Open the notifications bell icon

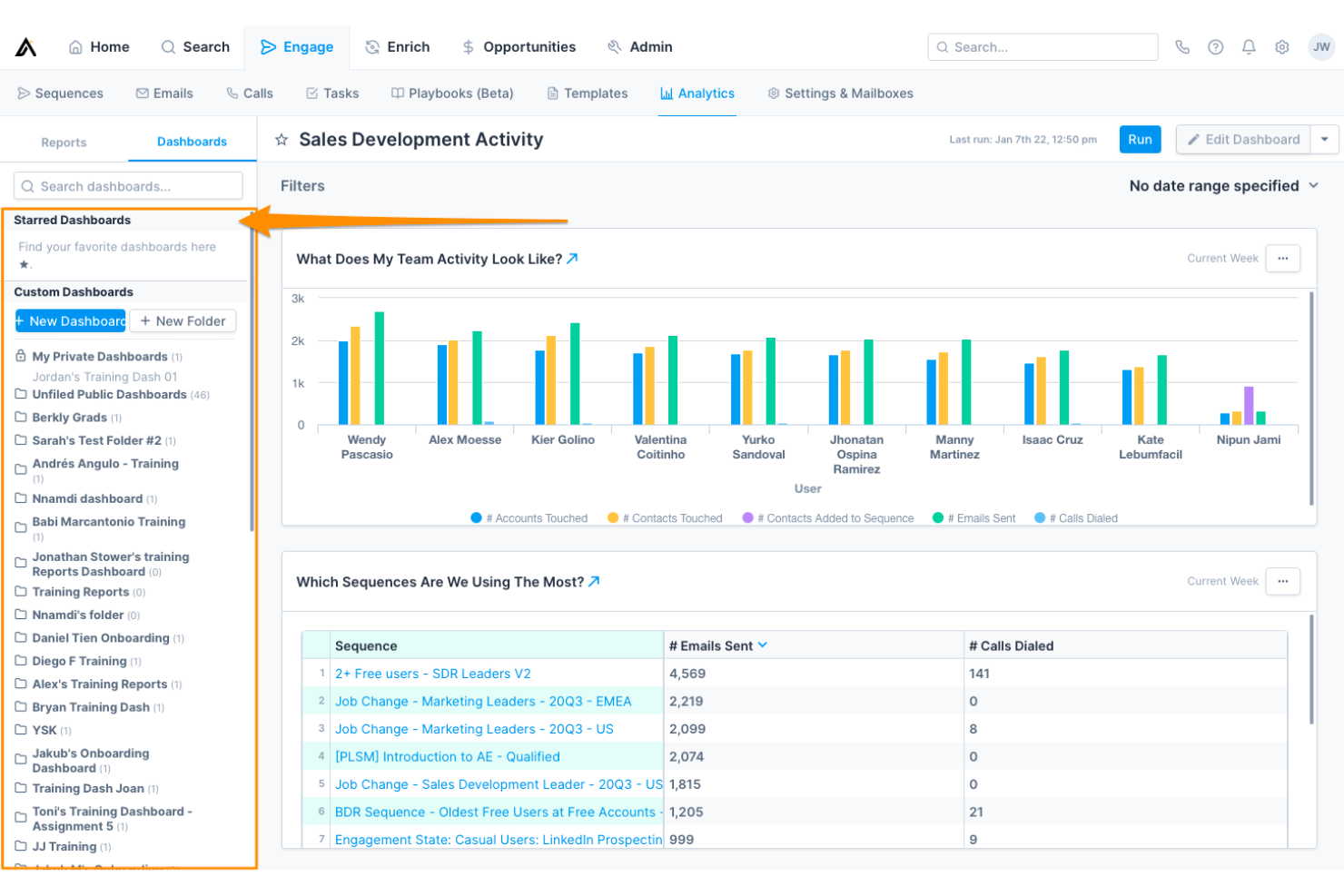point(1249,47)
